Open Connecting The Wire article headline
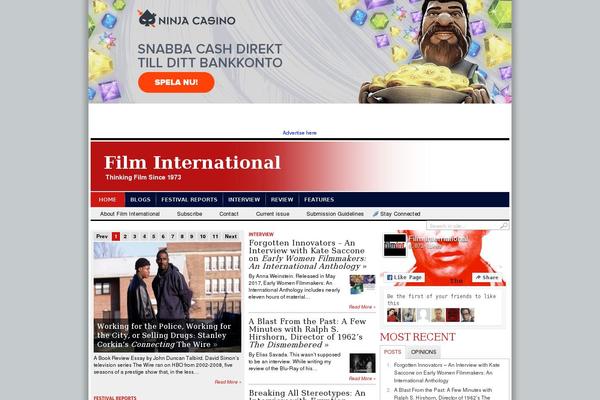Screen dimensions: 600x400 (x=165, y=335)
